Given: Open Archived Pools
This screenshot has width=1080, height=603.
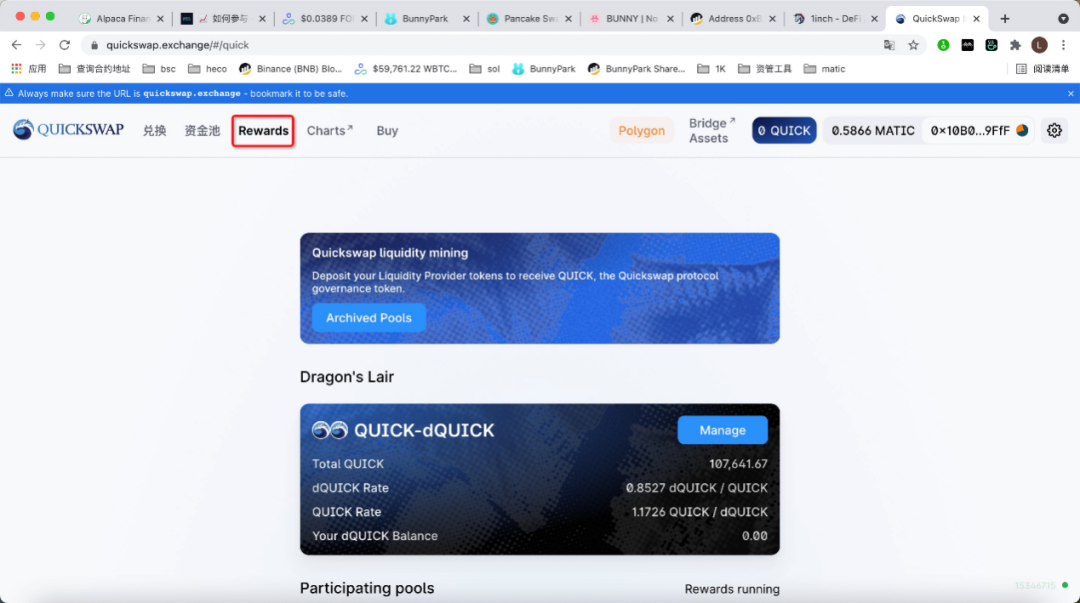Looking at the screenshot, I should pos(368,318).
